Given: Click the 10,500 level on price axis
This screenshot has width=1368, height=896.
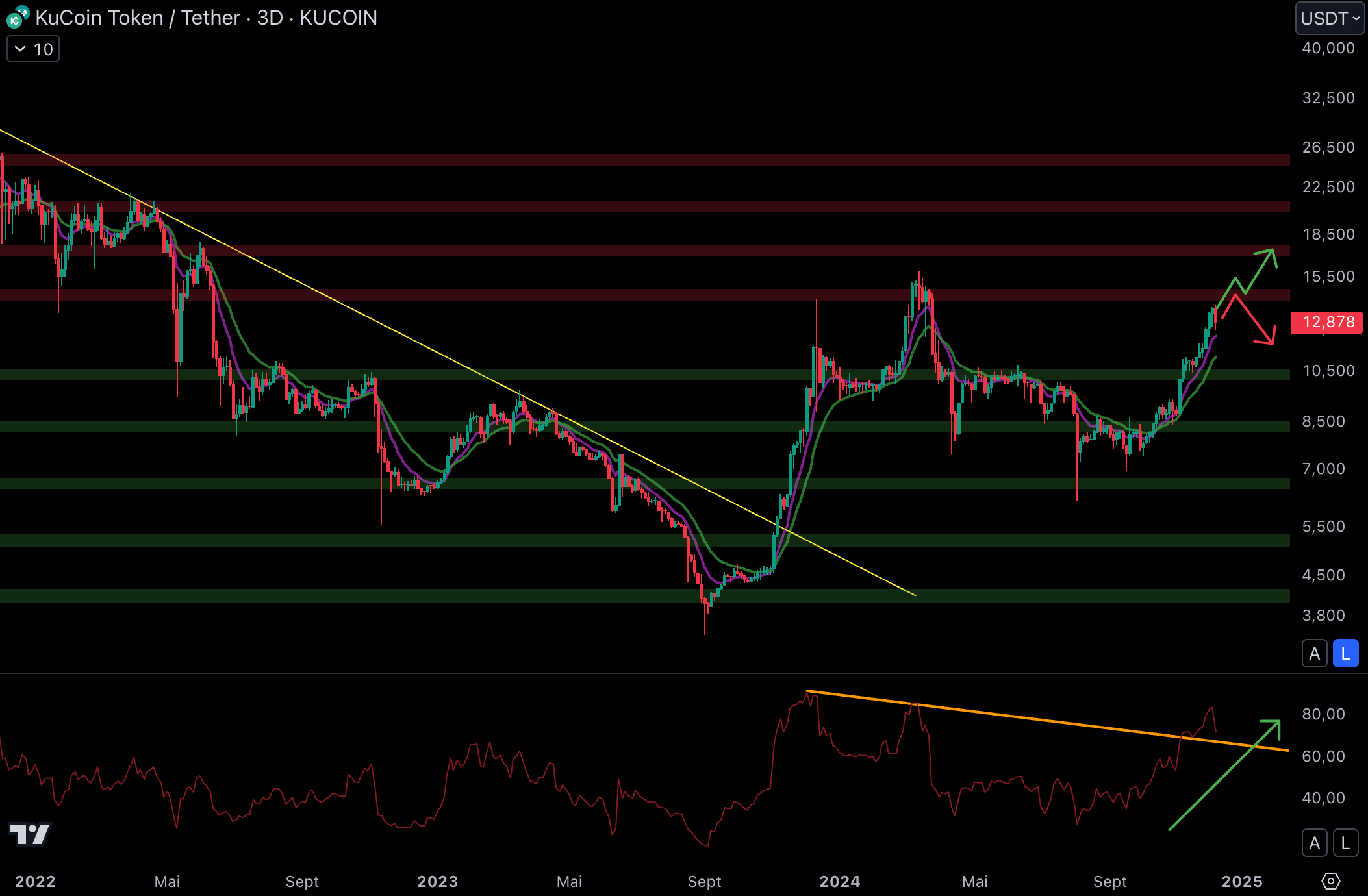Looking at the screenshot, I should [x=1328, y=371].
